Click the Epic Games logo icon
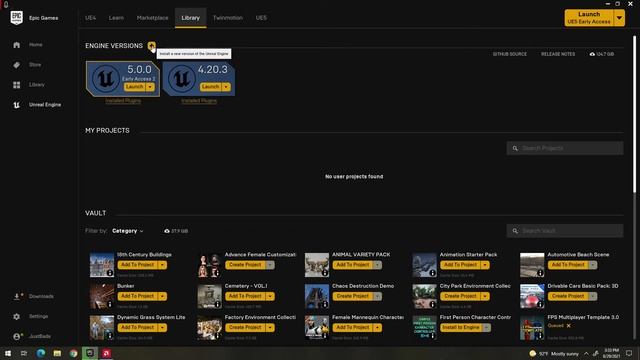640x360 pixels. pos(17,18)
